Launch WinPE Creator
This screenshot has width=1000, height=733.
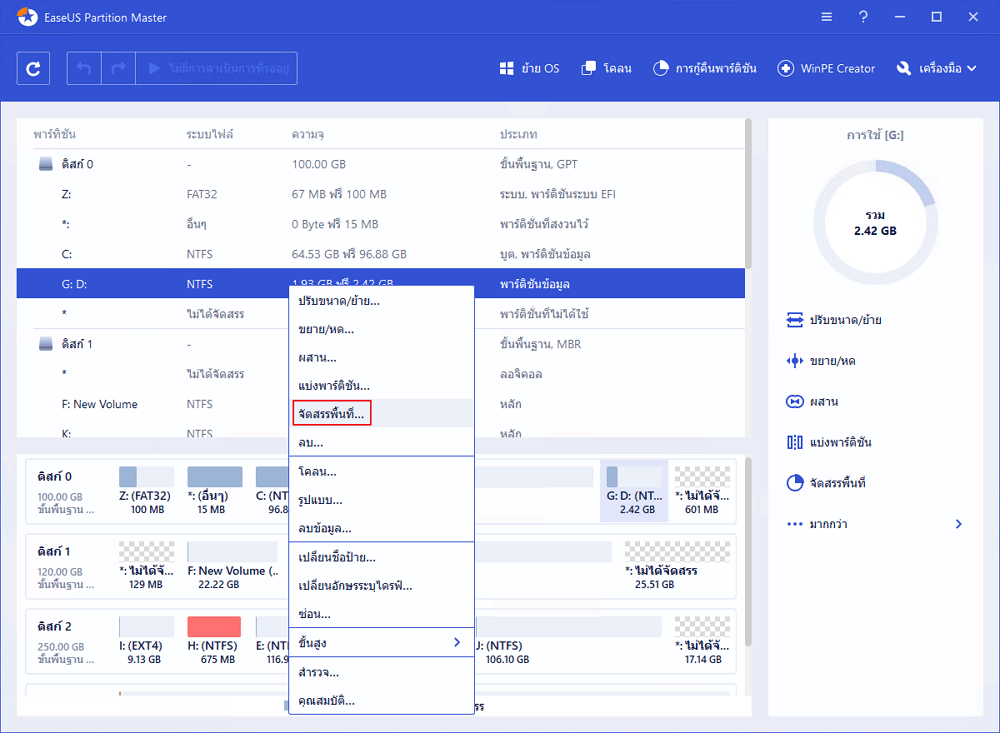827,68
